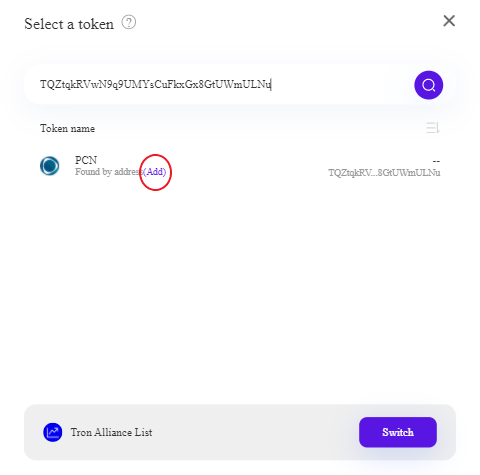This screenshot has height=475, width=480.
Task: Focus the token address search field
Action: [x=218, y=85]
